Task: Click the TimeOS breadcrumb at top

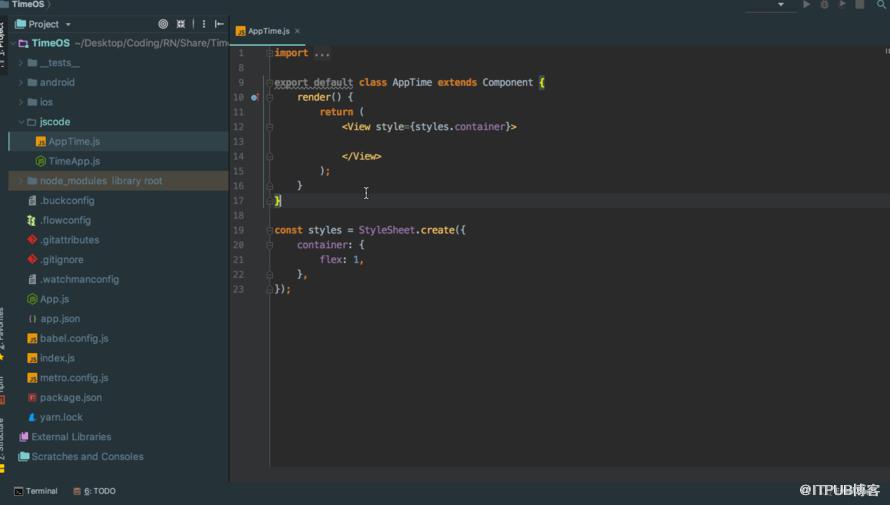Action: (x=28, y=4)
